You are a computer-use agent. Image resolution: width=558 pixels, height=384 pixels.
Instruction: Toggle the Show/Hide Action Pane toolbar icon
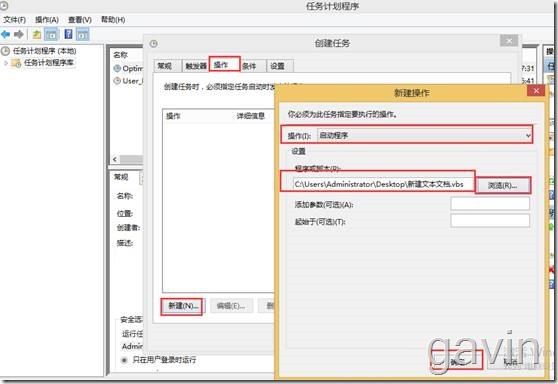[x=83, y=35]
